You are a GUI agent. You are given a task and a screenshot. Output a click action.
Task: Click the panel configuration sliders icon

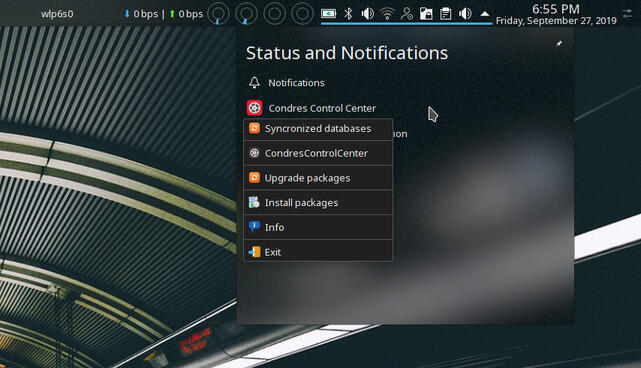click(x=627, y=14)
